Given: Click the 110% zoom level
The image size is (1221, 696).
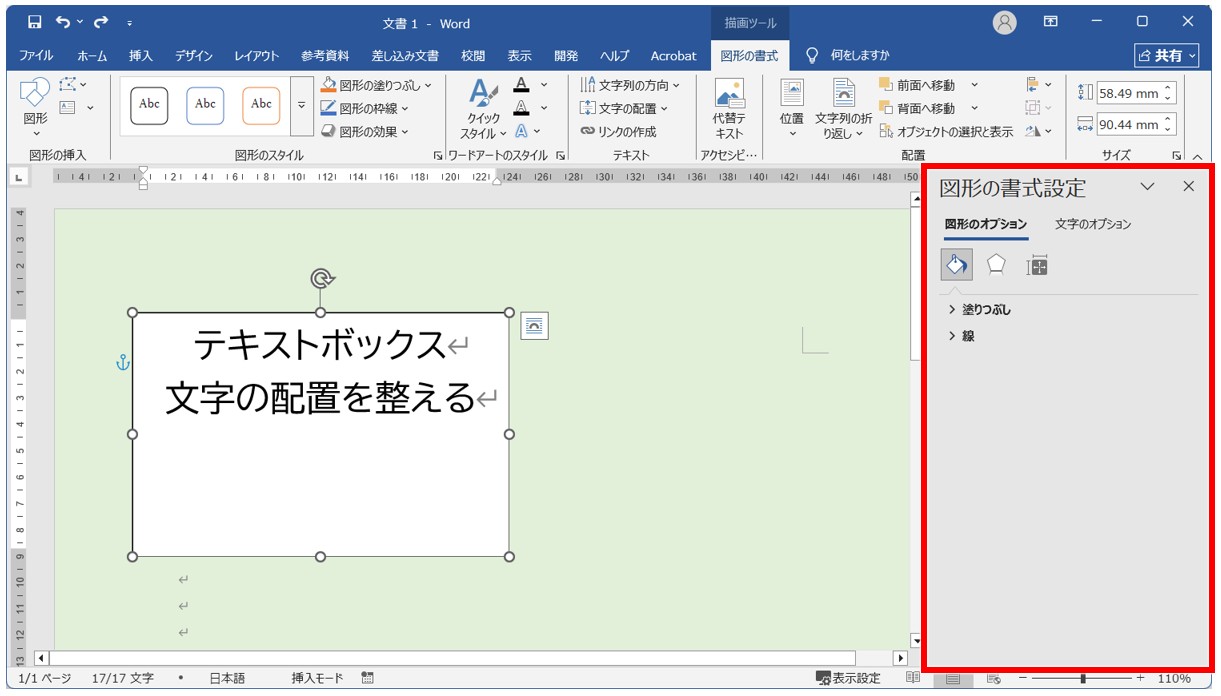Looking at the screenshot, I should pos(1174,678).
